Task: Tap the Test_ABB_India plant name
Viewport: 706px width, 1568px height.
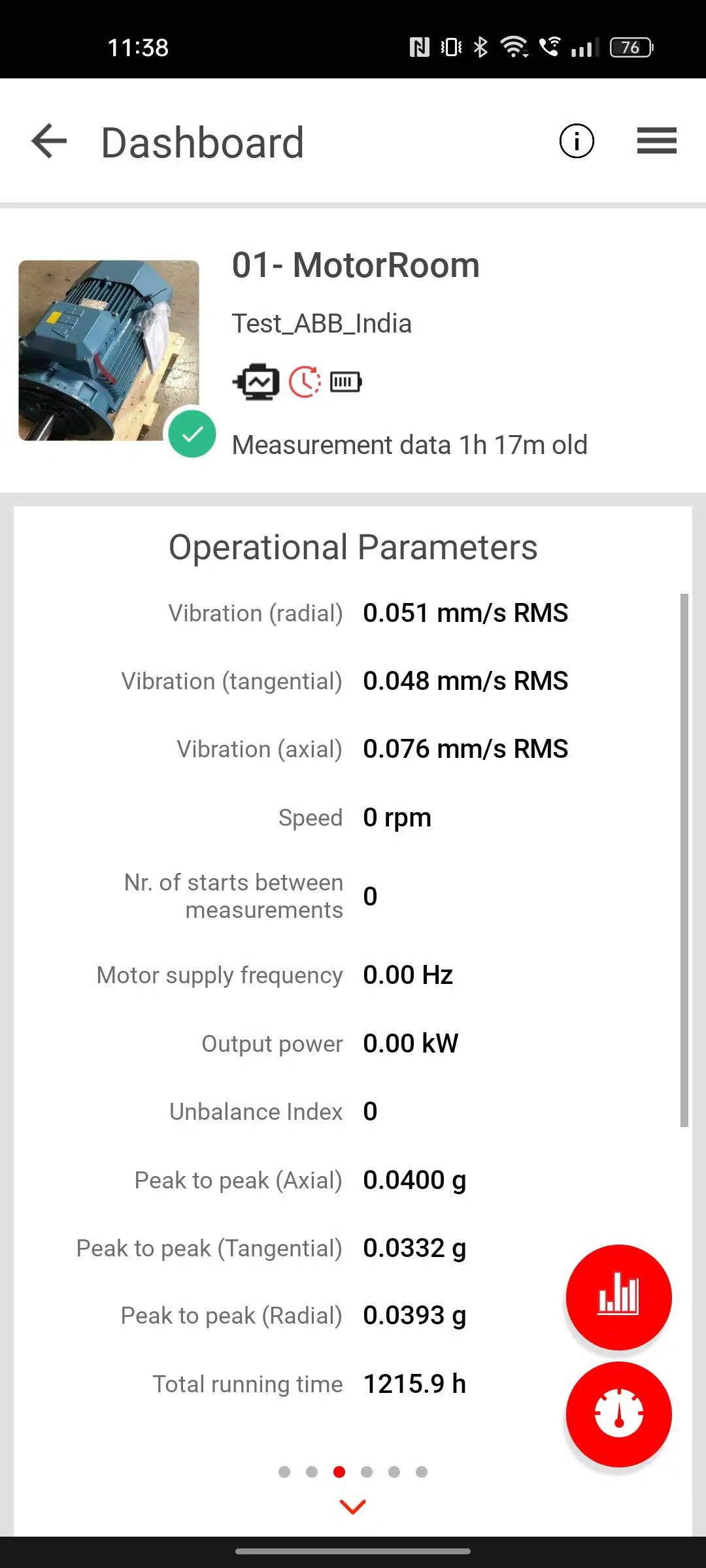Action: coord(322,323)
